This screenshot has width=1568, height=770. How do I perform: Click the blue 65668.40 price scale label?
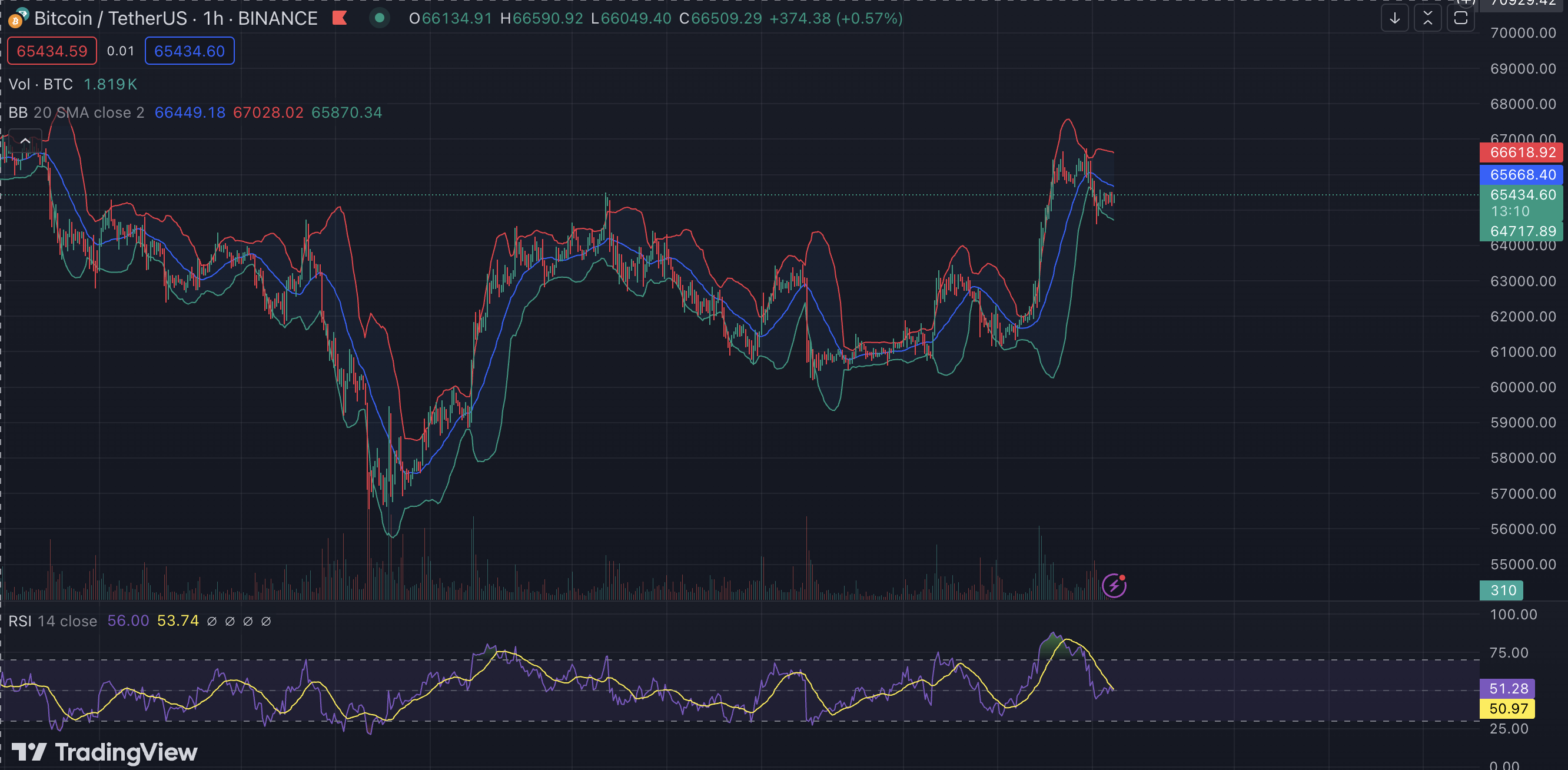(1522, 175)
